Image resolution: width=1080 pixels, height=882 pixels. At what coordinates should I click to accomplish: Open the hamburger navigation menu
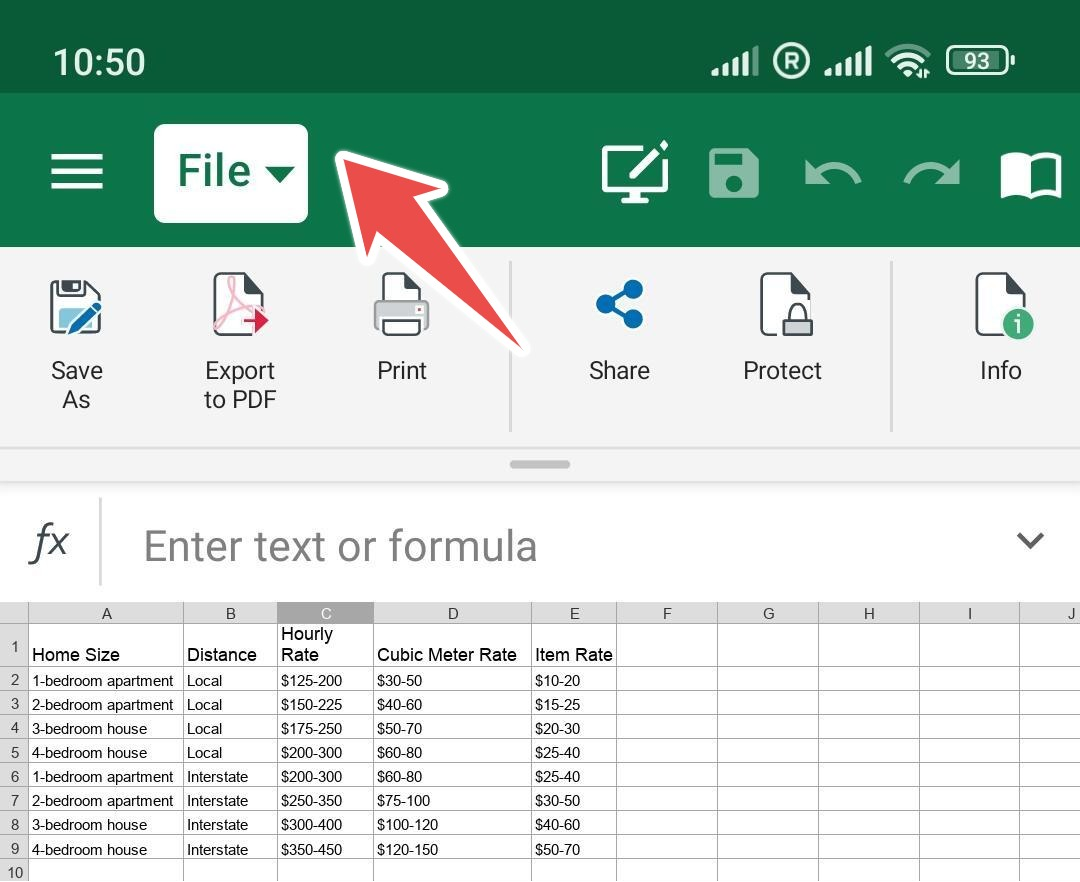click(76, 171)
